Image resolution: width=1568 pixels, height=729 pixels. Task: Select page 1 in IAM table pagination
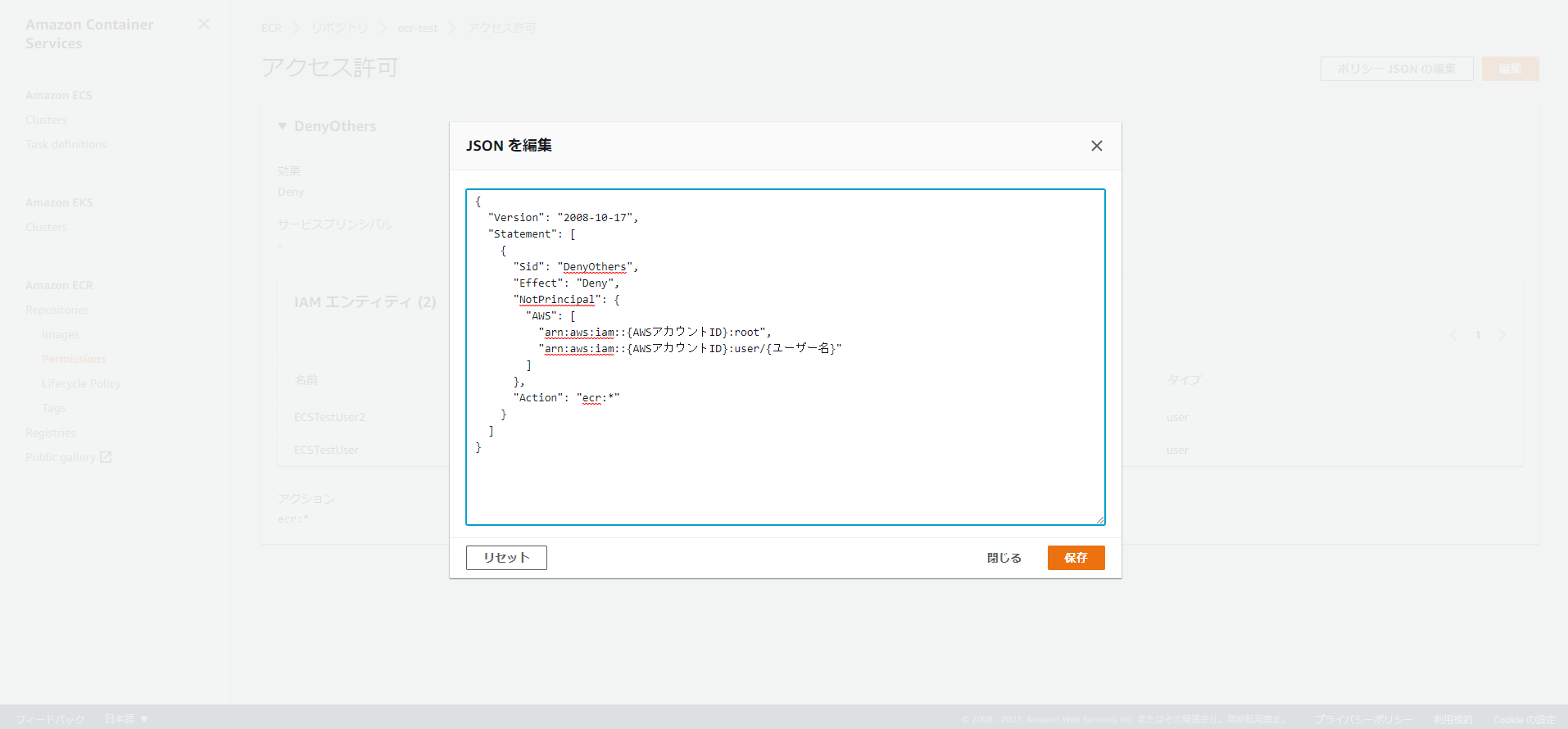point(1478,335)
